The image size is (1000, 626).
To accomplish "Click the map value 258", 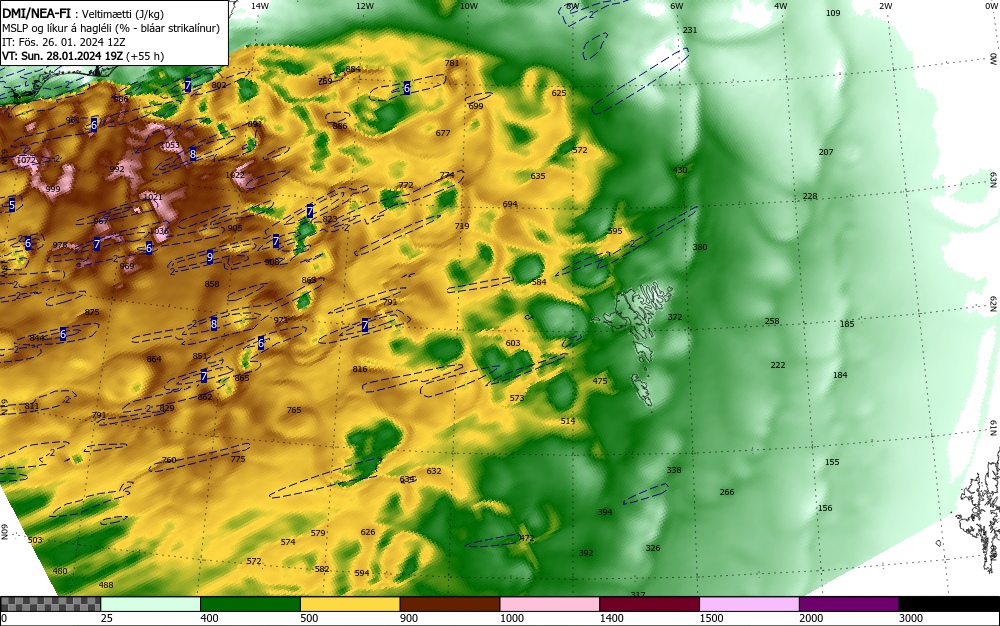I will coord(772,321).
